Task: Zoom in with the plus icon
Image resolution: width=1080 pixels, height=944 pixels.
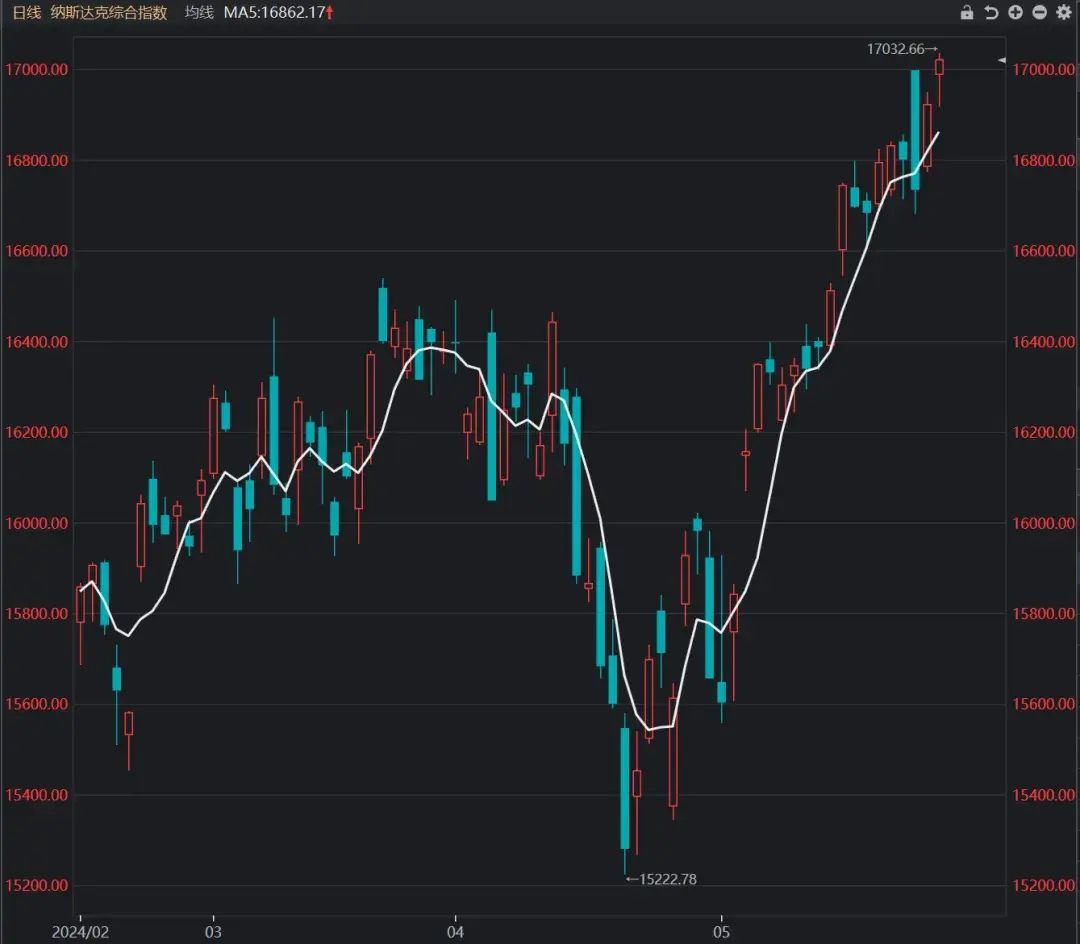Action: tap(1015, 13)
